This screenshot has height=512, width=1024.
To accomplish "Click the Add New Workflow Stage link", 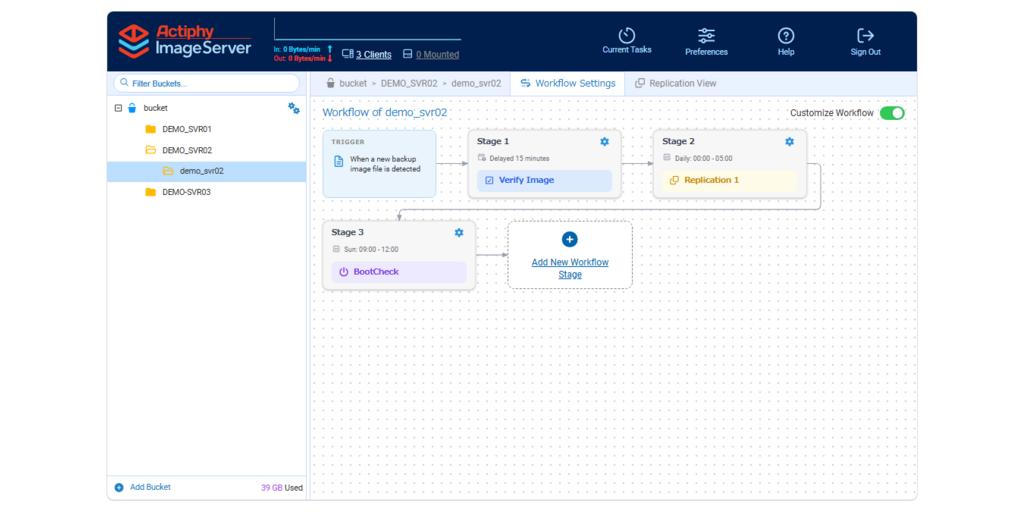I will (569, 268).
